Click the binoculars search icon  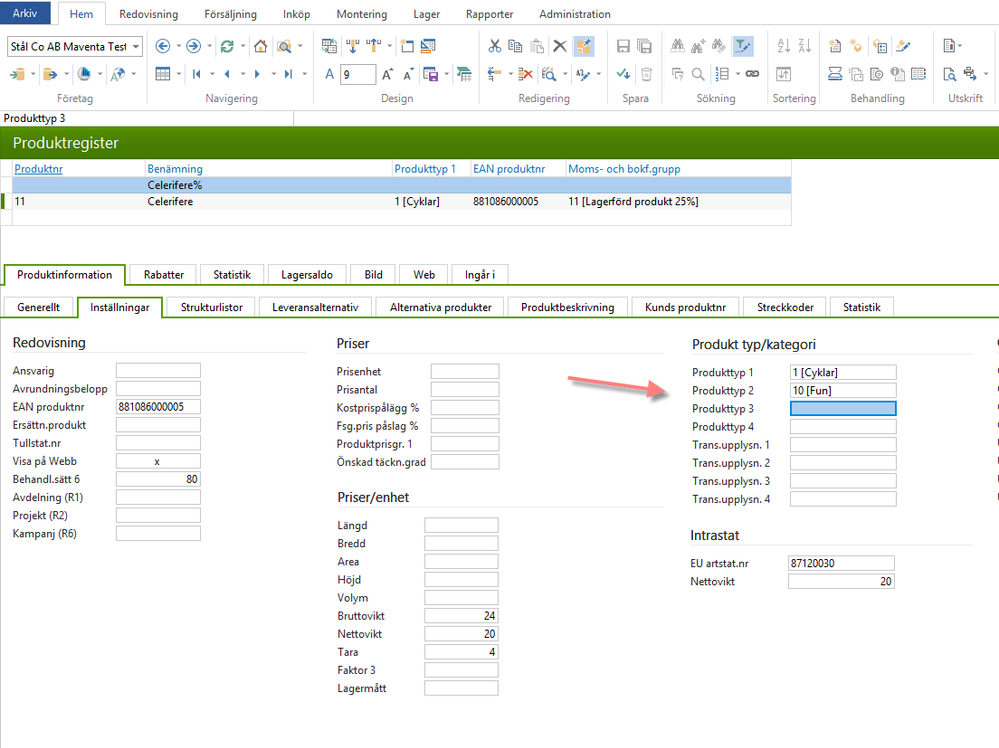(x=678, y=46)
